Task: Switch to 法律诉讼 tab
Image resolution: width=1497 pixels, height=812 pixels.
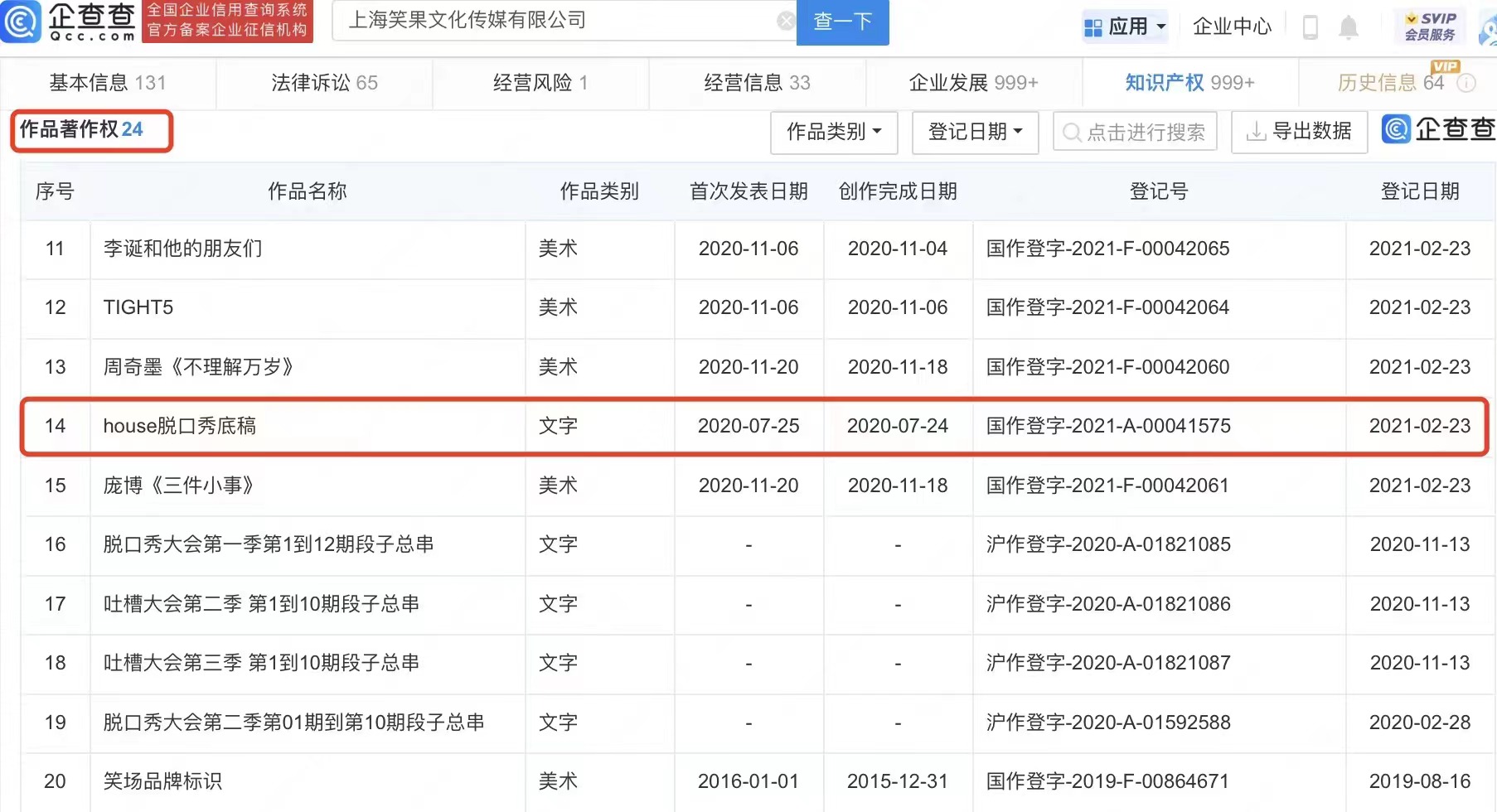Action: click(x=324, y=83)
